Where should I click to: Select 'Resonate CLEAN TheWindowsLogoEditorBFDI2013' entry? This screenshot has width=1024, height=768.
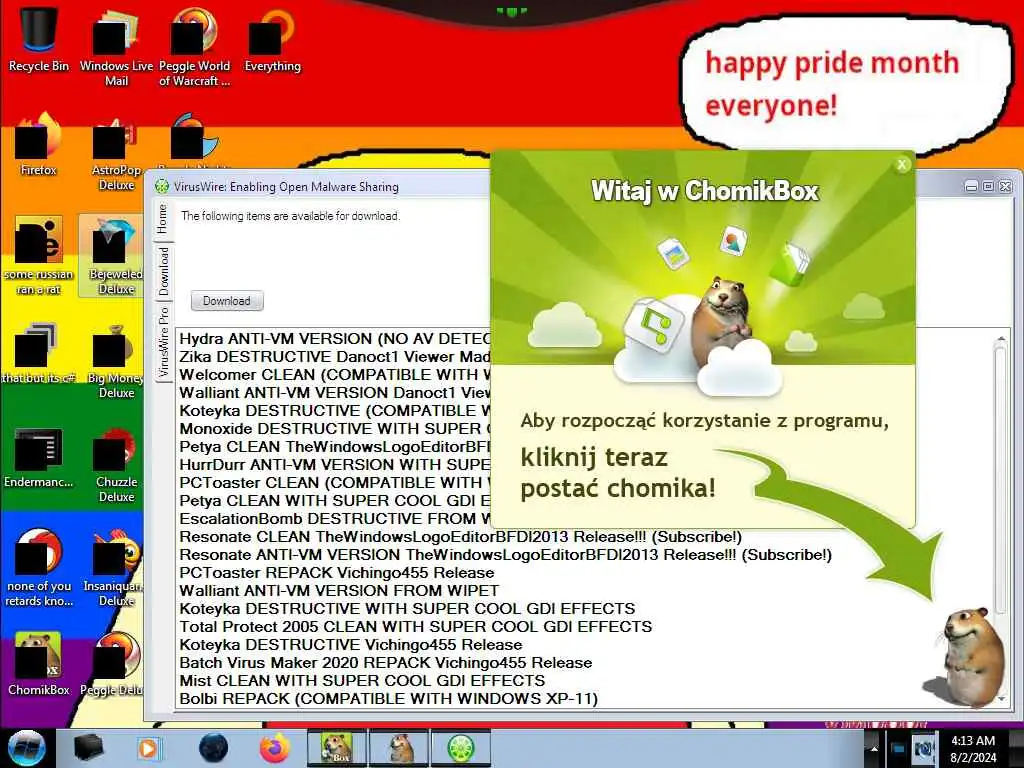tap(460, 537)
